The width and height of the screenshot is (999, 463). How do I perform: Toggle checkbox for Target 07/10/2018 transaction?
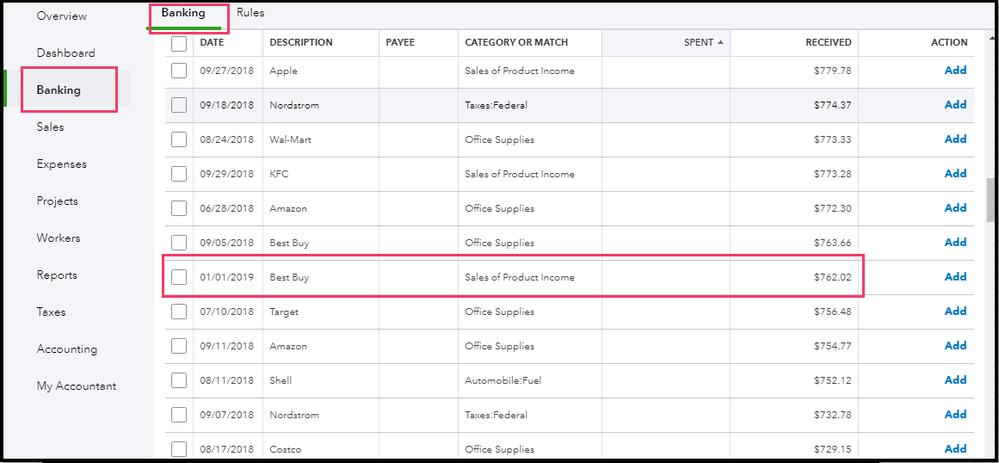point(179,312)
